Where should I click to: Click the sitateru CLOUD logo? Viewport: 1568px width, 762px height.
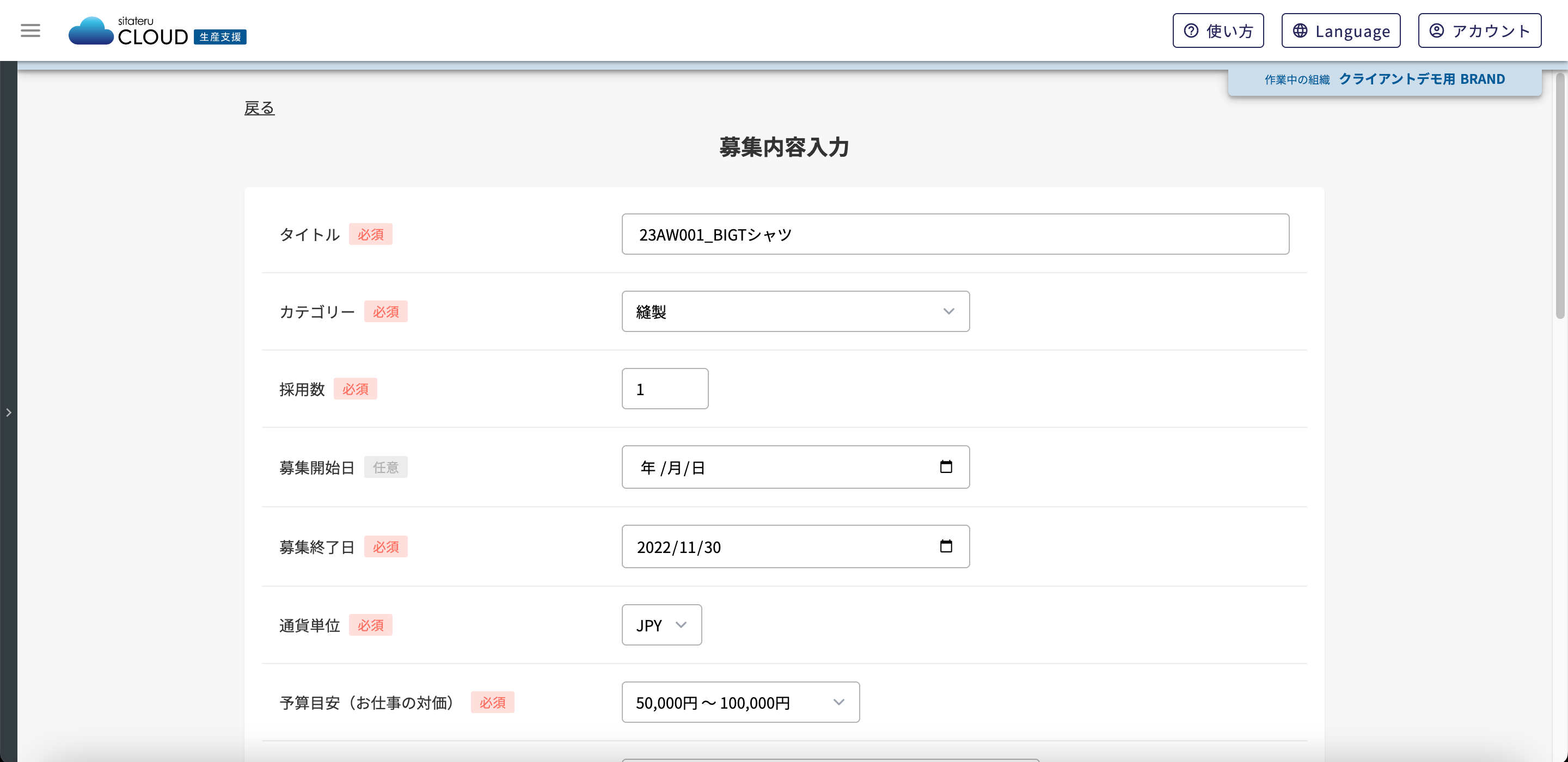click(129, 31)
